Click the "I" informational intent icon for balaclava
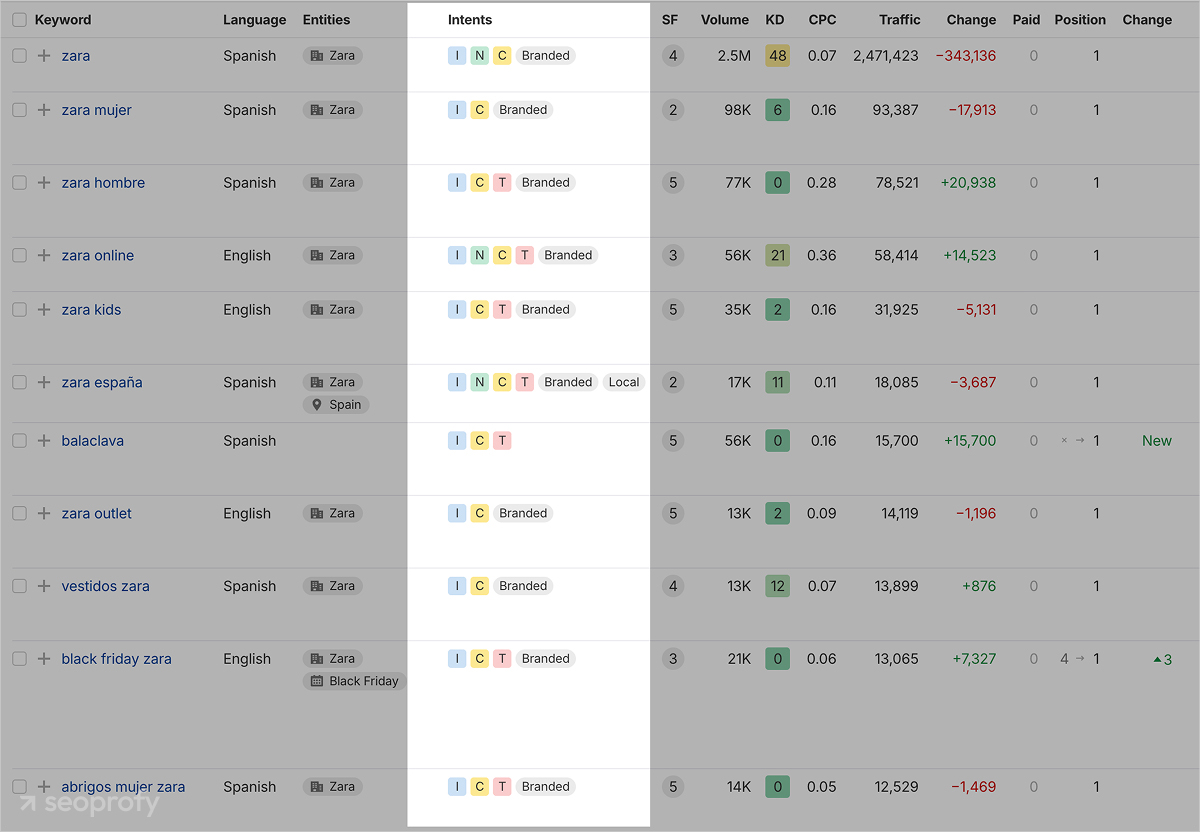The width and height of the screenshot is (1200, 832). click(x=457, y=440)
